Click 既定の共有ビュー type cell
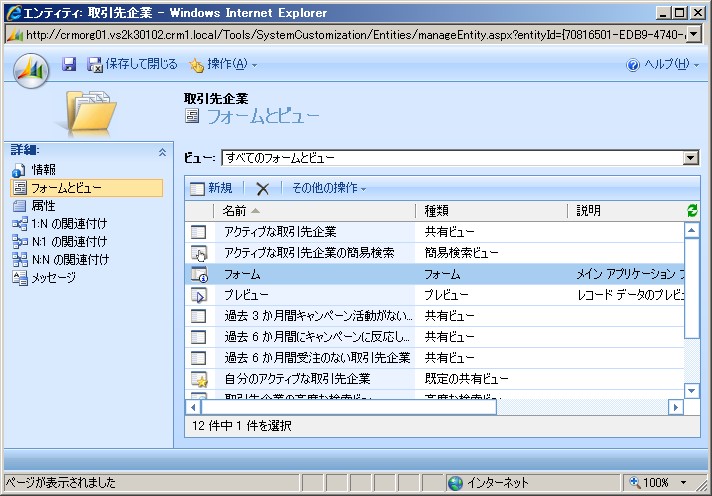 [466, 379]
